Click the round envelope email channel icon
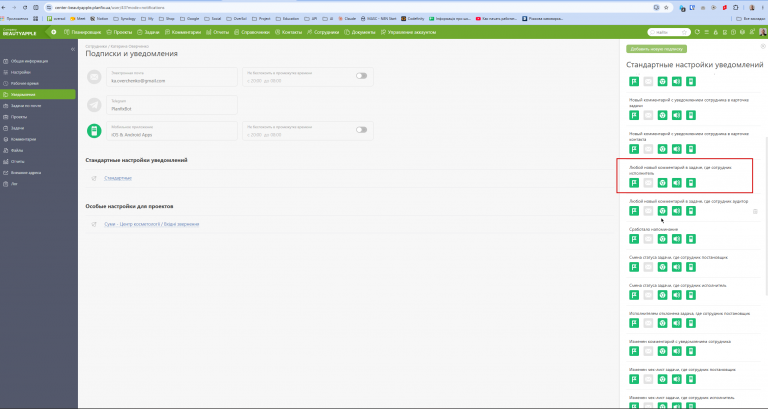 [x=94, y=77]
